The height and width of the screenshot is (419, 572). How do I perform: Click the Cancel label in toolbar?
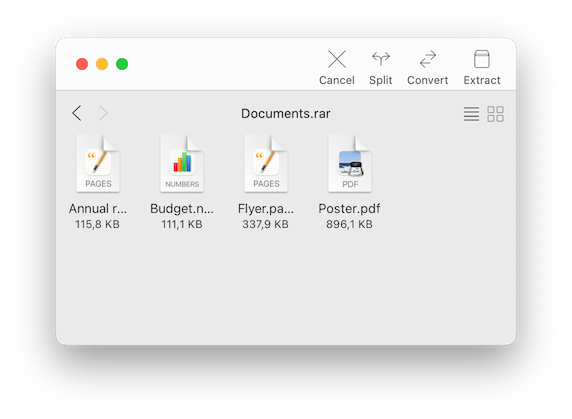click(337, 80)
